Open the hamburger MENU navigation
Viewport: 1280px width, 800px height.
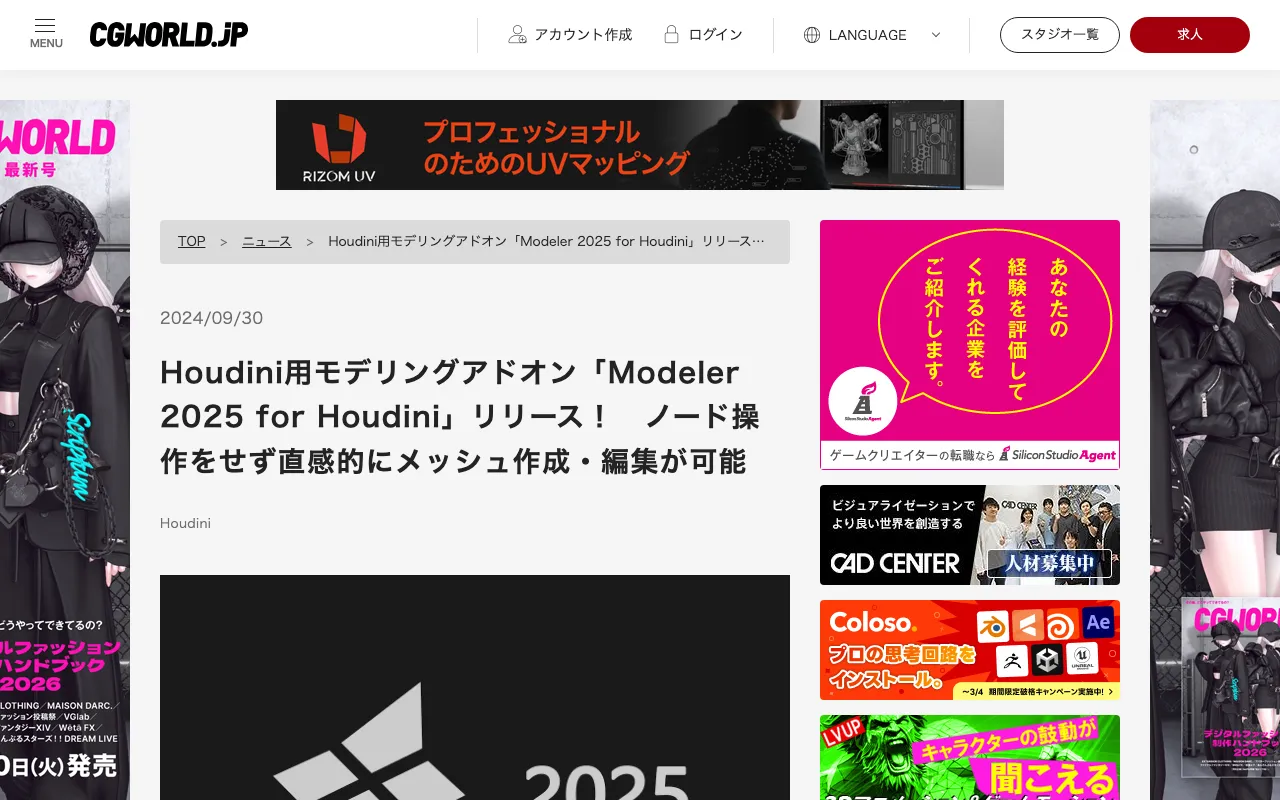[45, 30]
